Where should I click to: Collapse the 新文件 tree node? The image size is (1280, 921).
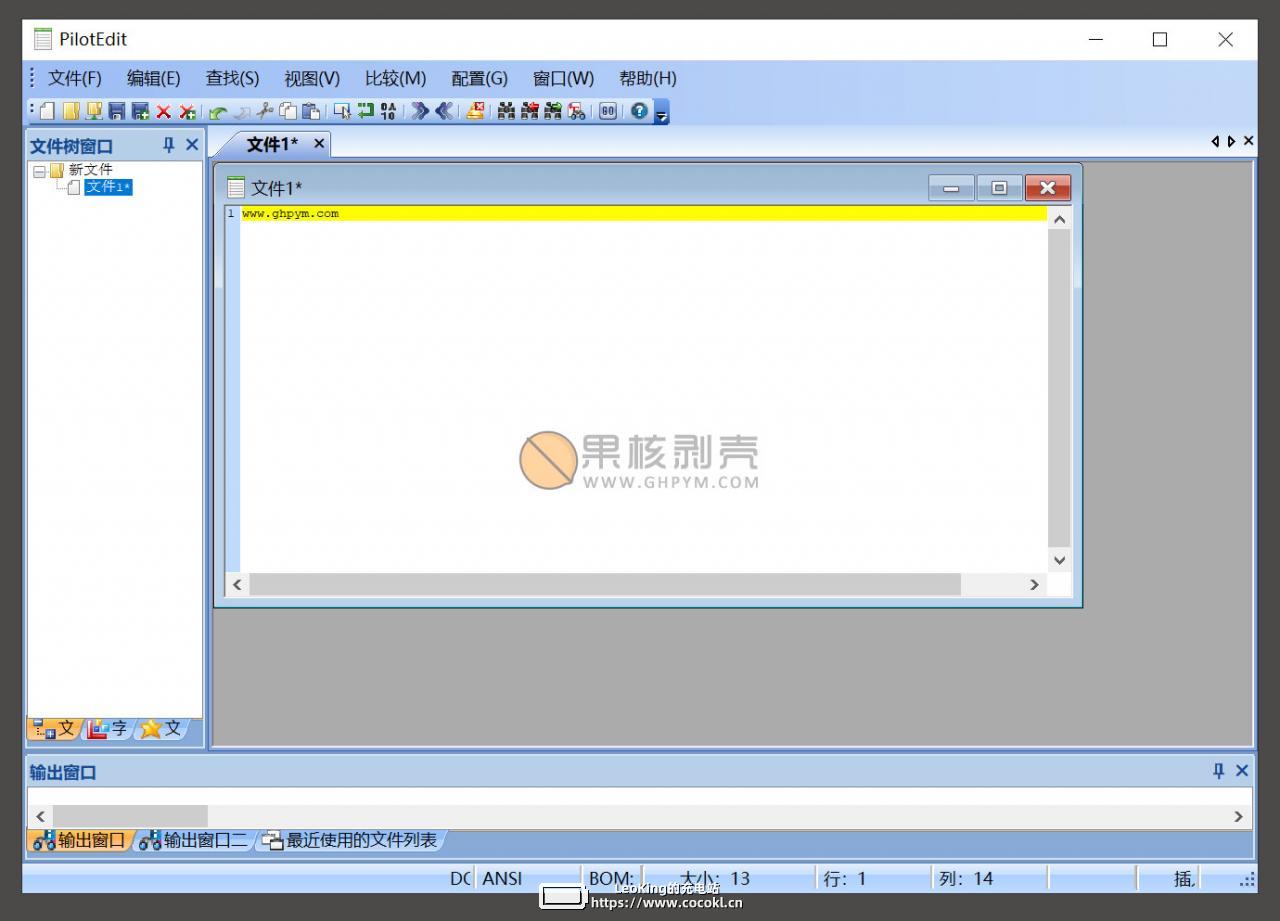pos(39,171)
